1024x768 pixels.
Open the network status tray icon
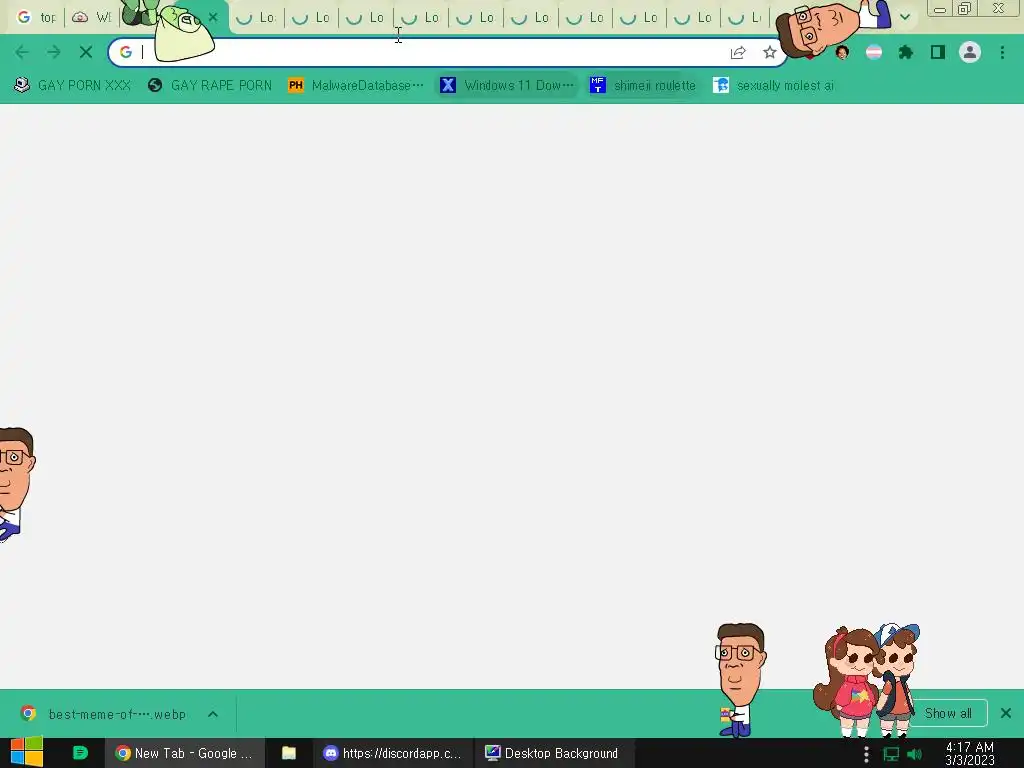[891, 754]
